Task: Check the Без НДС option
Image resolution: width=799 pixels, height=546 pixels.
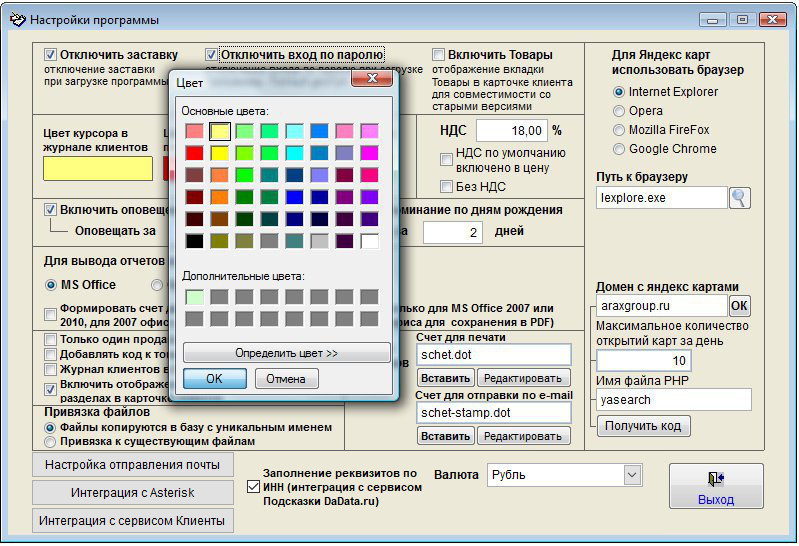Action: 447,186
